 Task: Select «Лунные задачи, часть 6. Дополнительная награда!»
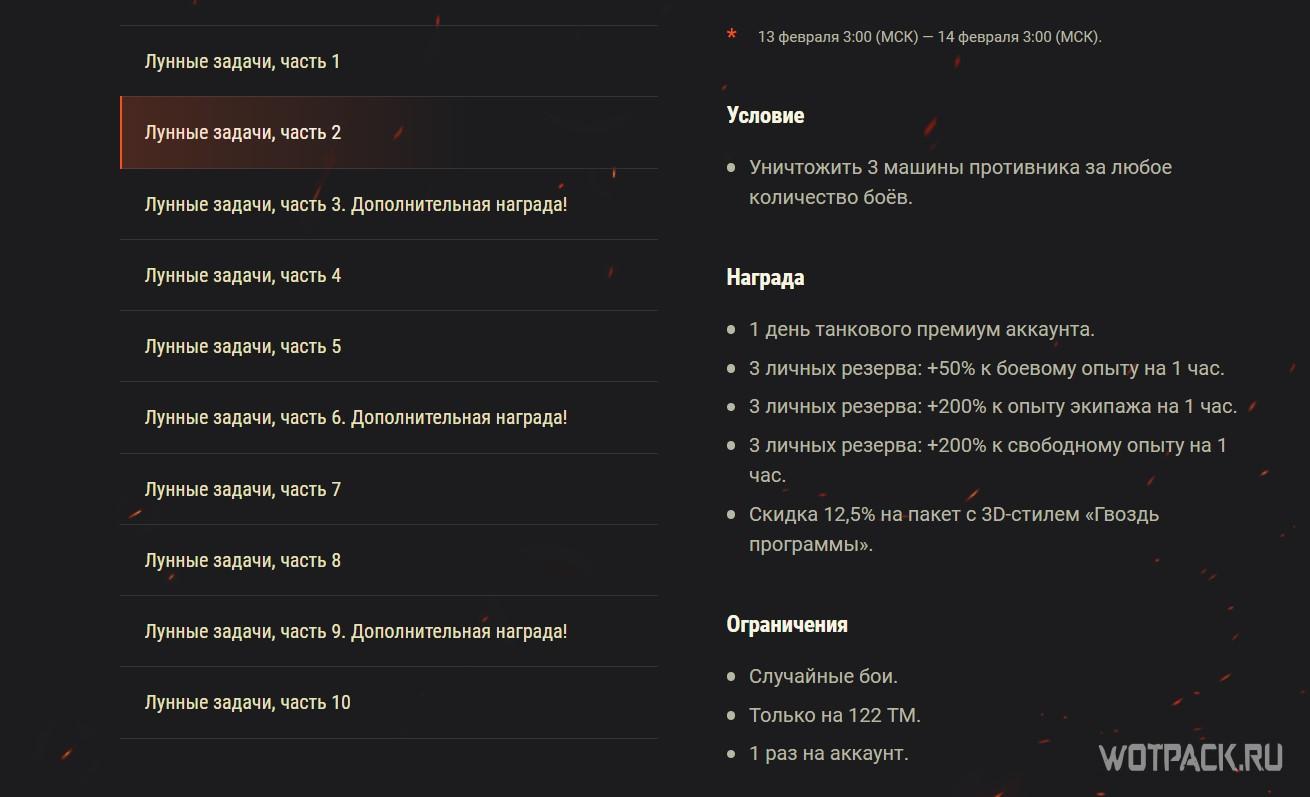(x=356, y=417)
